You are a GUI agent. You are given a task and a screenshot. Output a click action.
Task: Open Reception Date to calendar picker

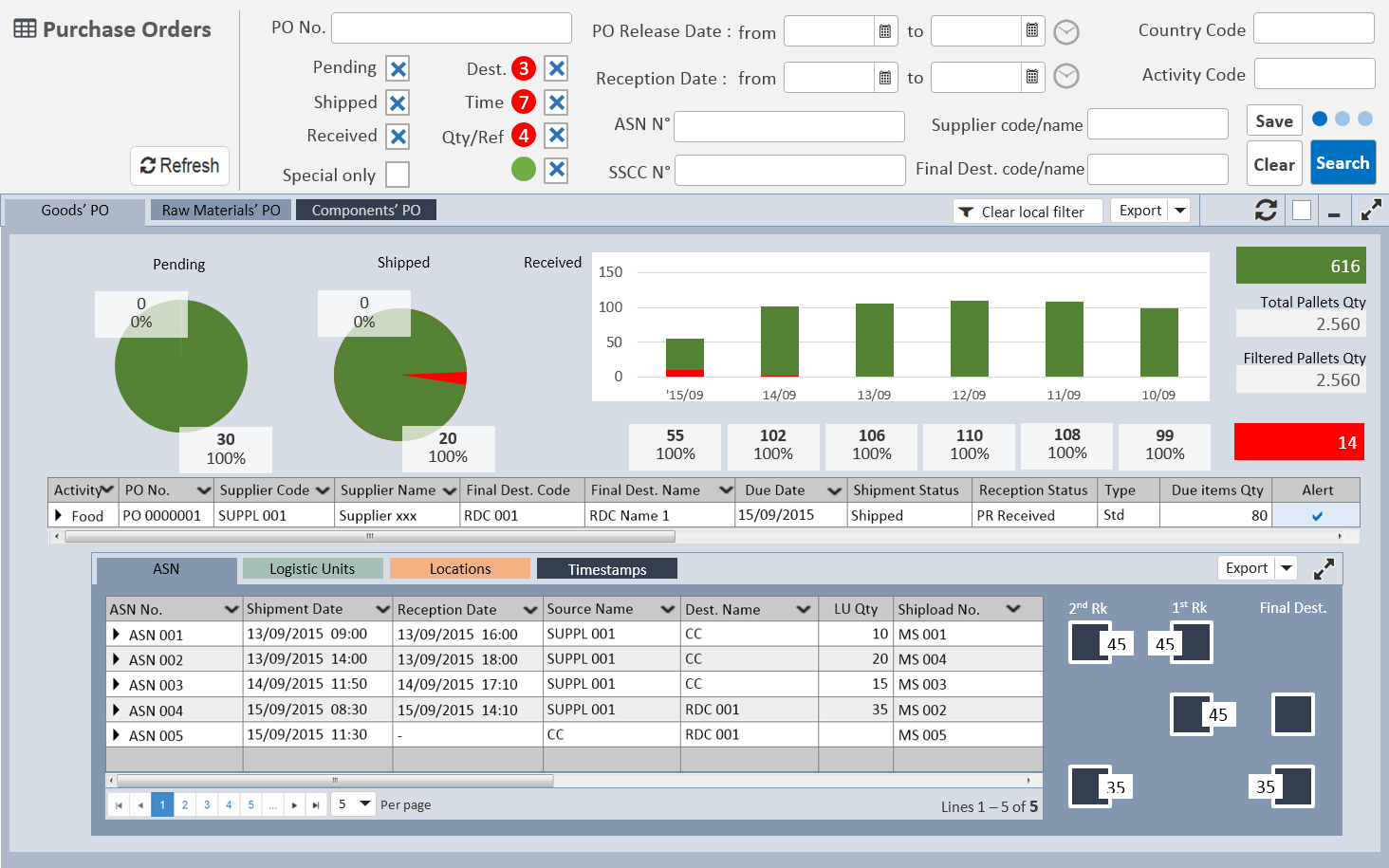pos(1032,77)
